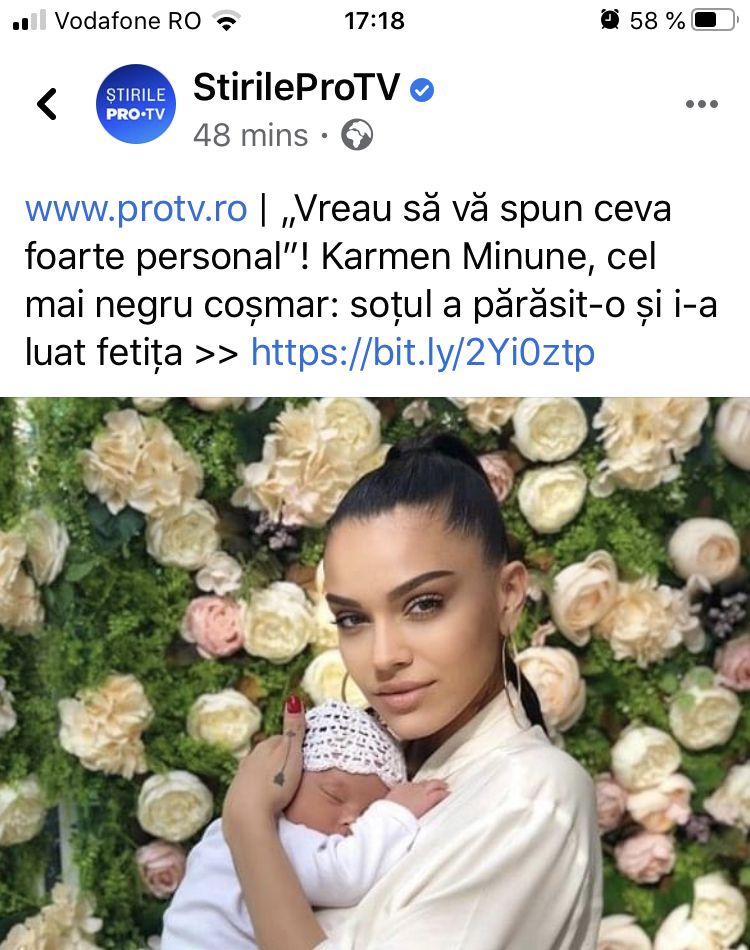Open the www.protv.ro link

(136, 209)
